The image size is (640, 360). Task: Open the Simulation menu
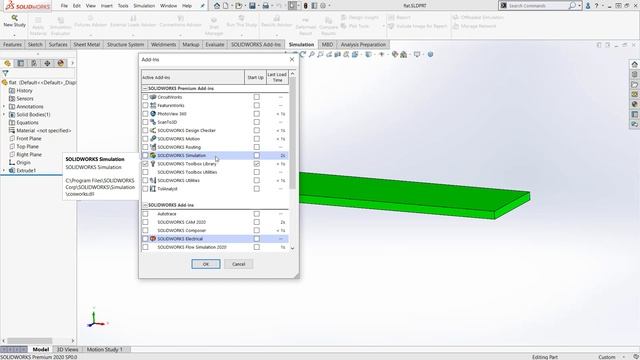[x=144, y=6]
